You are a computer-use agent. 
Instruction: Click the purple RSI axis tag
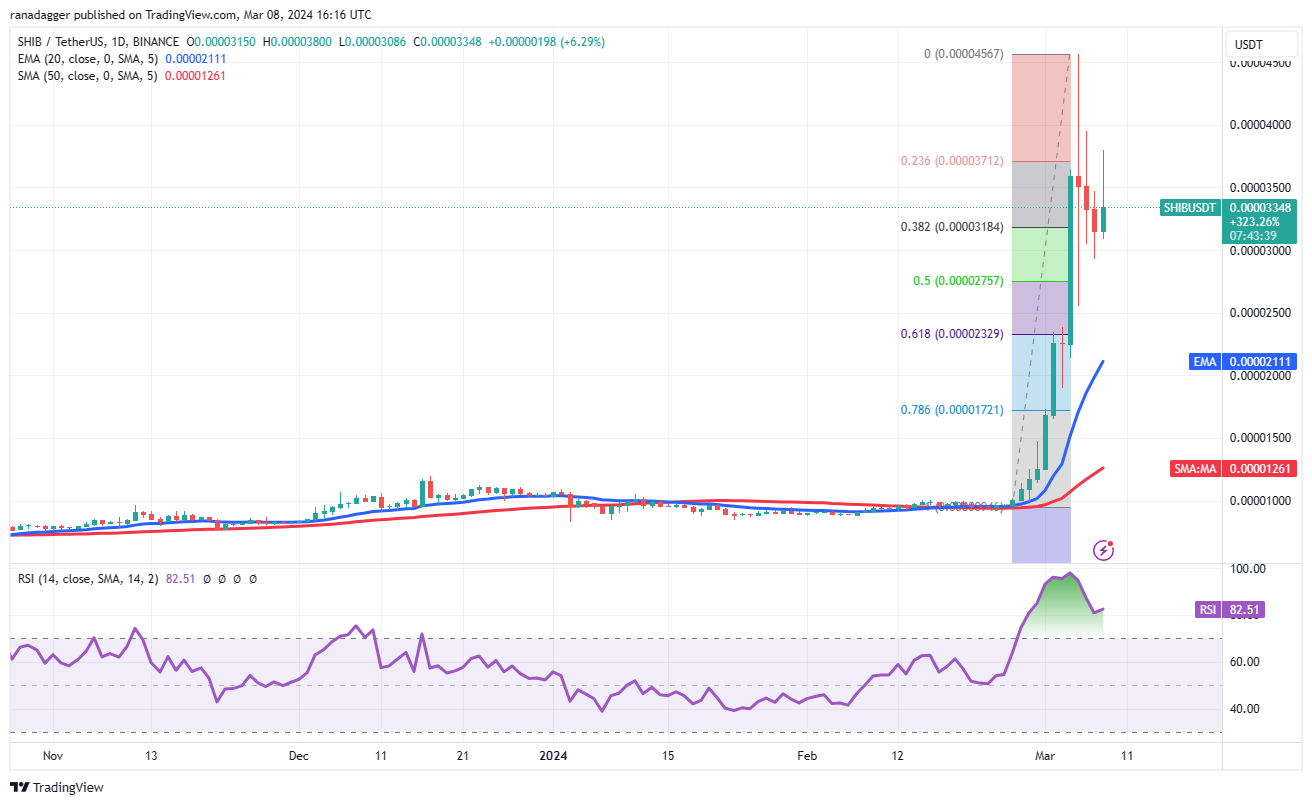1208,609
